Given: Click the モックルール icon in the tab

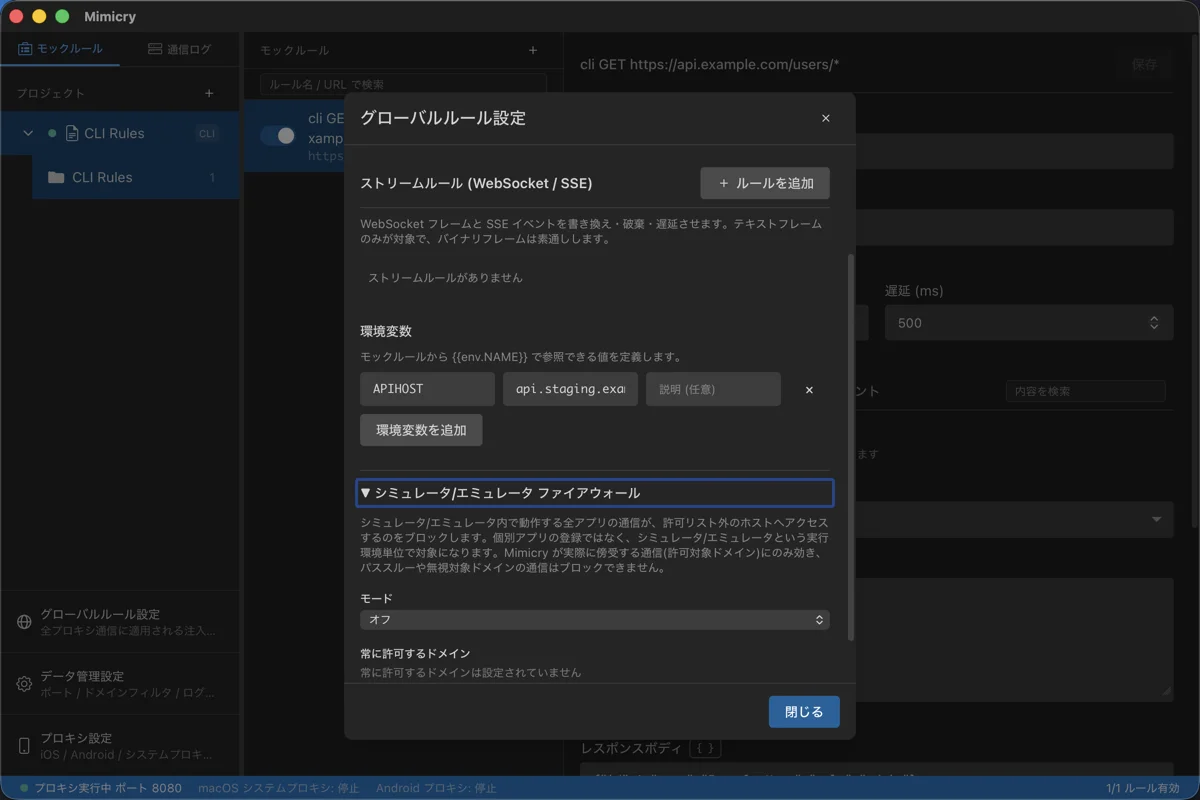Looking at the screenshot, I should pyautogui.click(x=25, y=48).
